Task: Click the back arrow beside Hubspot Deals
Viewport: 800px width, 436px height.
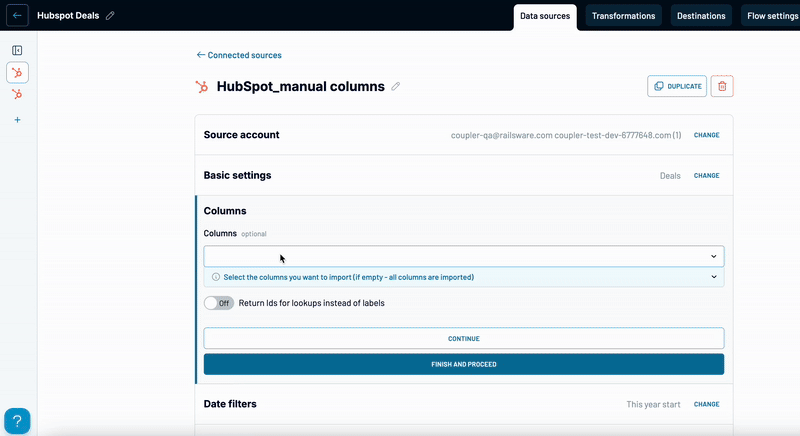Action: pos(17,15)
